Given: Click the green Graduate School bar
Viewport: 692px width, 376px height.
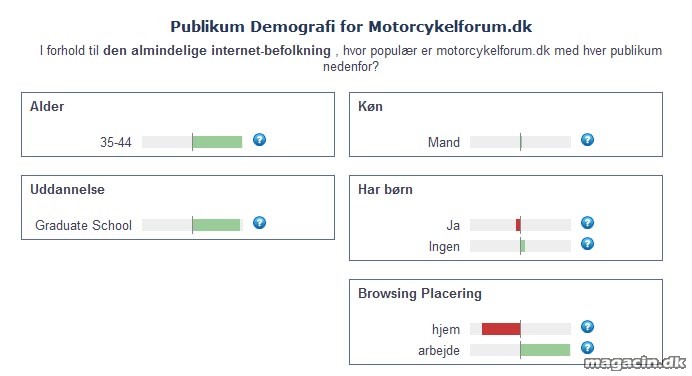Looking at the screenshot, I should (x=217, y=225).
